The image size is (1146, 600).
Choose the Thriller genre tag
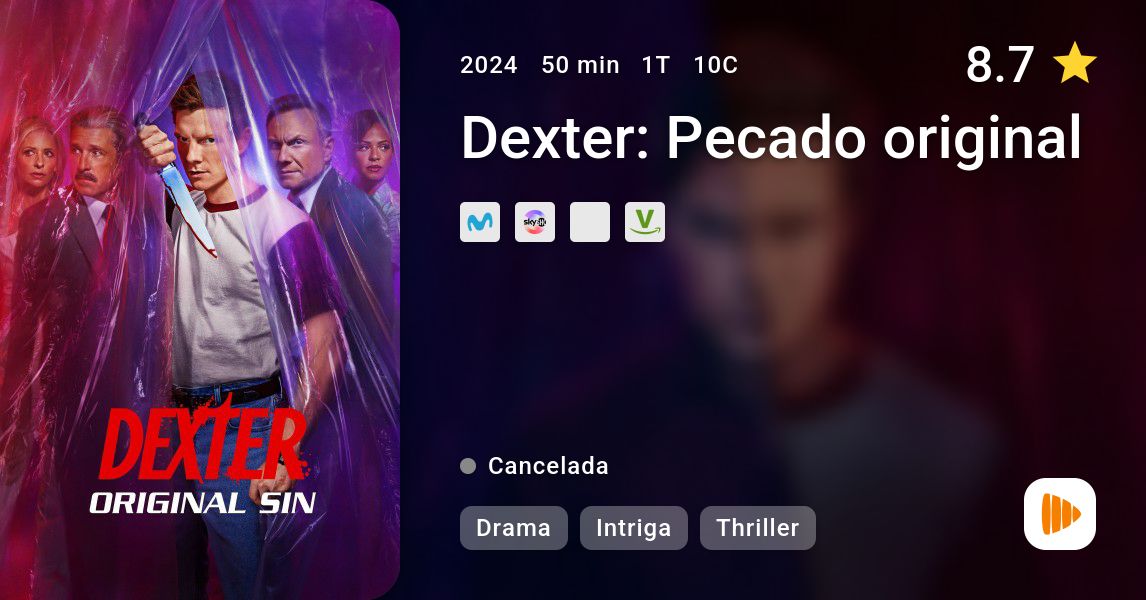(x=758, y=528)
